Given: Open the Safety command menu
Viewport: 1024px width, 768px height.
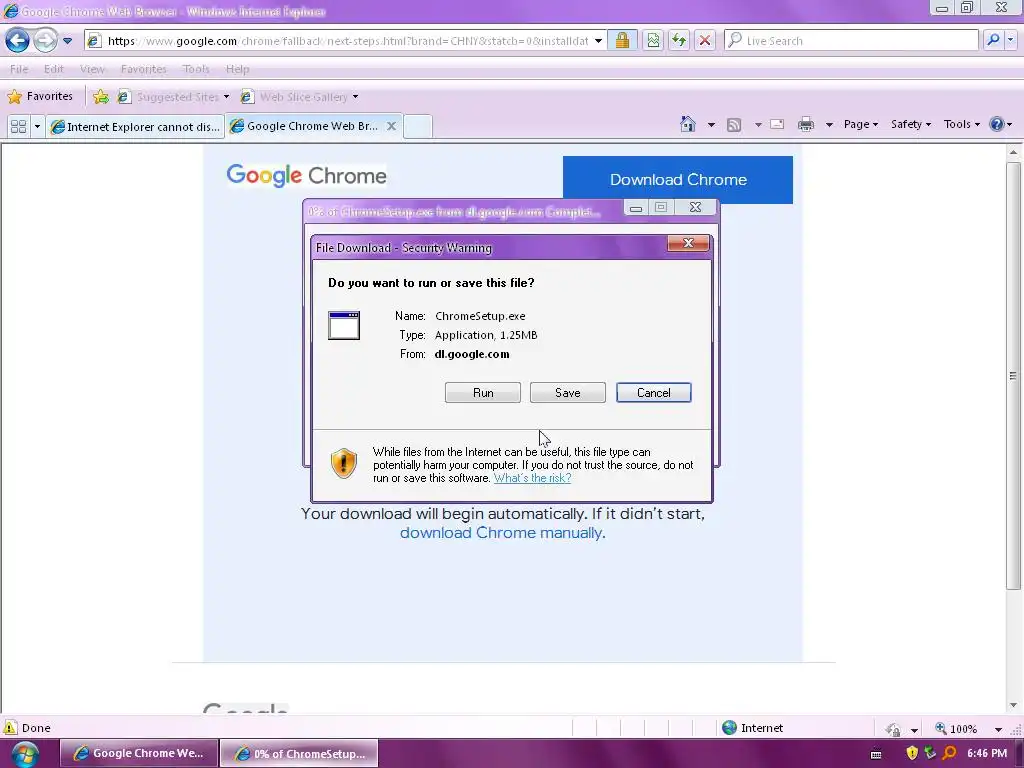Looking at the screenshot, I should (911, 124).
